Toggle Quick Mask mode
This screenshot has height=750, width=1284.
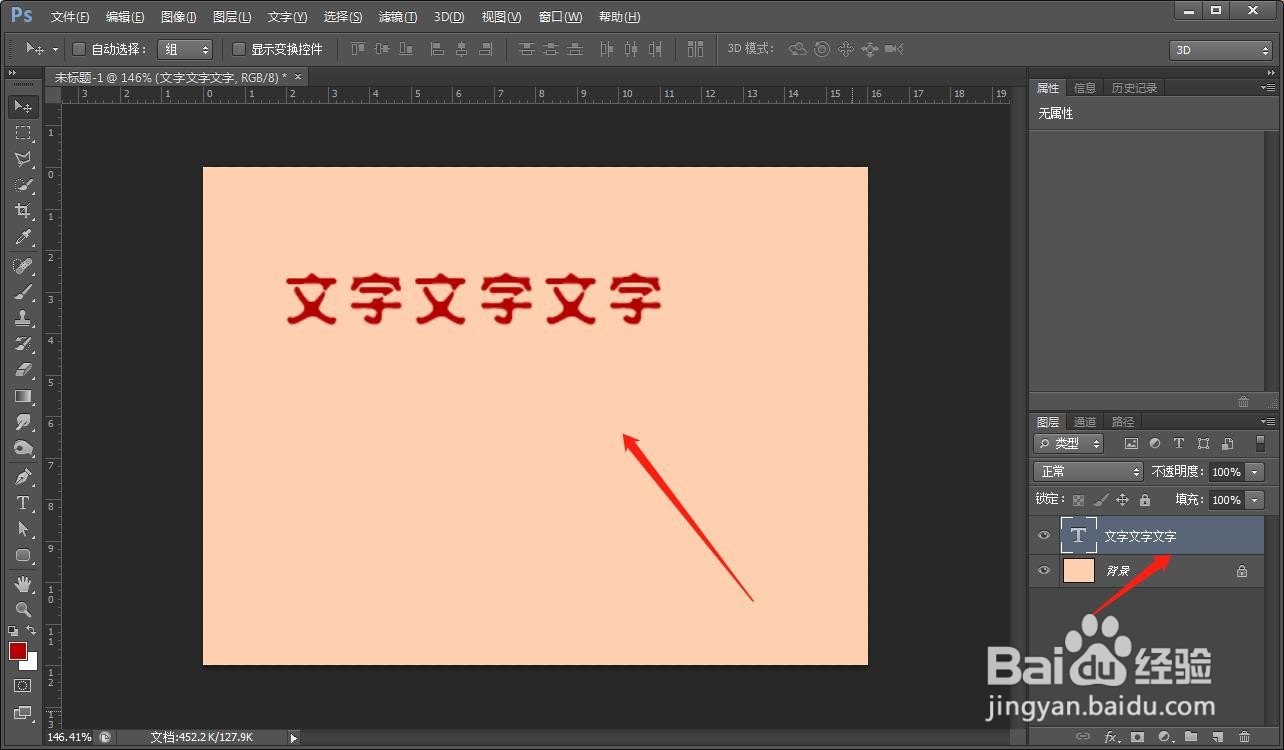tap(23, 686)
